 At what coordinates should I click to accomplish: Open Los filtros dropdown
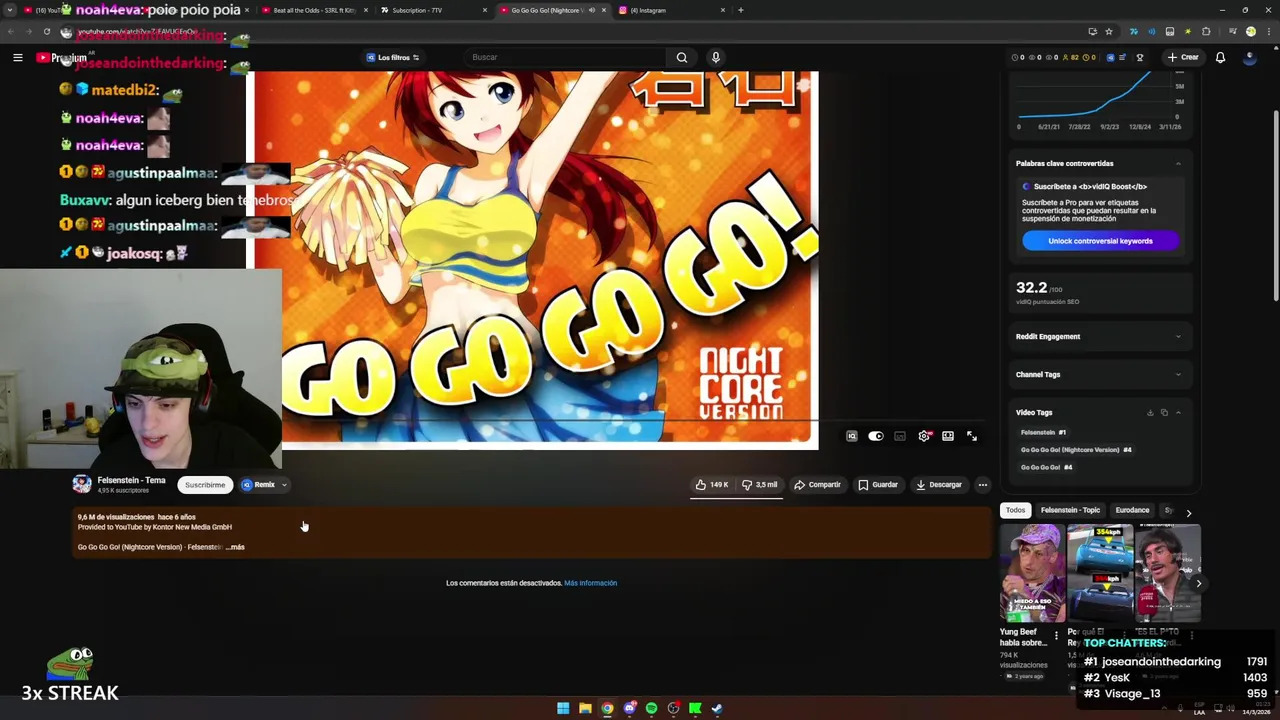click(392, 57)
